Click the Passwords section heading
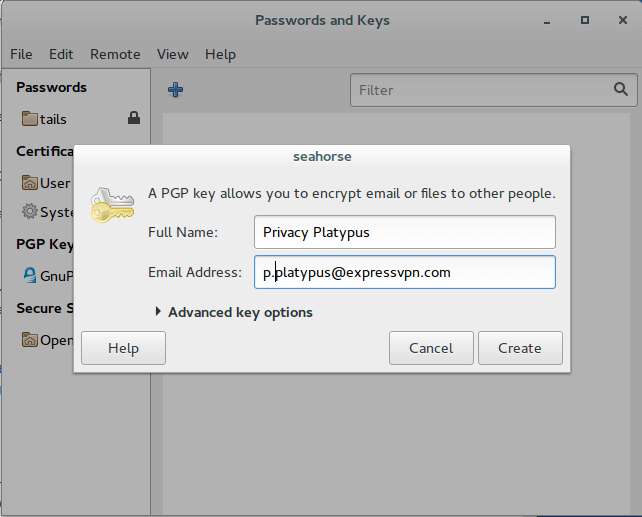Viewport: 642px width, 517px height. tap(51, 87)
